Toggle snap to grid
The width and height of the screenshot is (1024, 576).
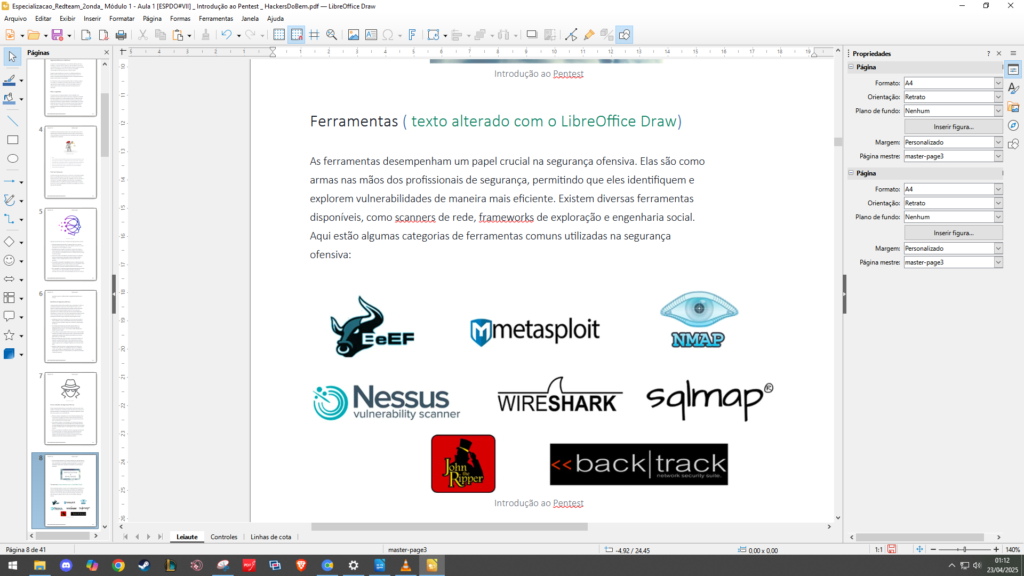pos(297,35)
